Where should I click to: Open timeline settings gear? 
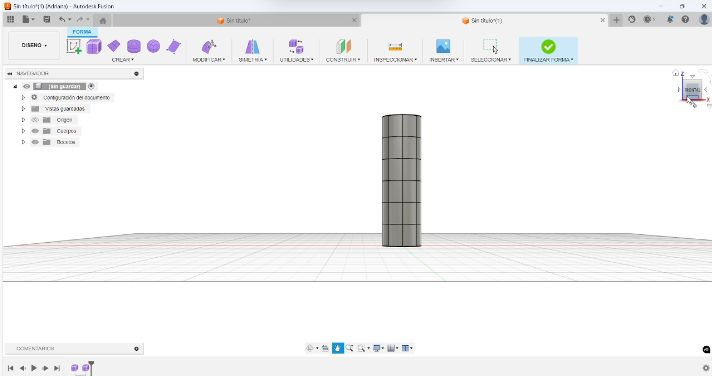(706, 368)
